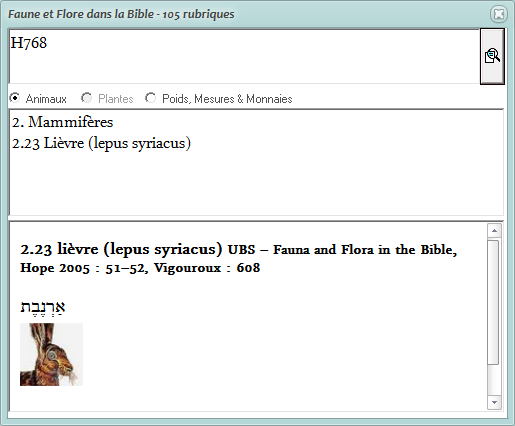Click UBS – Fauna and Flora reference text
515x426 pixels.
342,250
